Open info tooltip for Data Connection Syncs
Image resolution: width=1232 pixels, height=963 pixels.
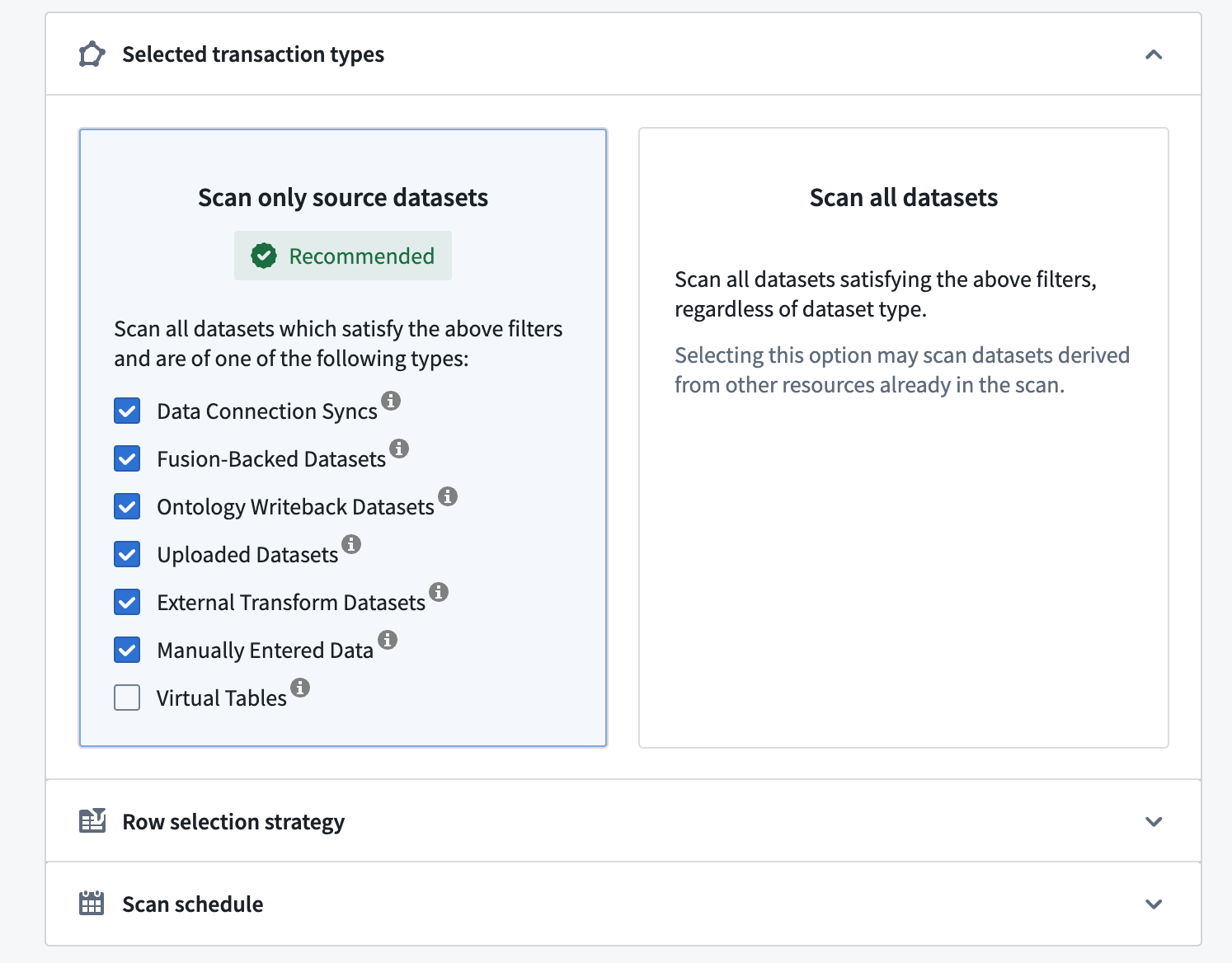392,402
